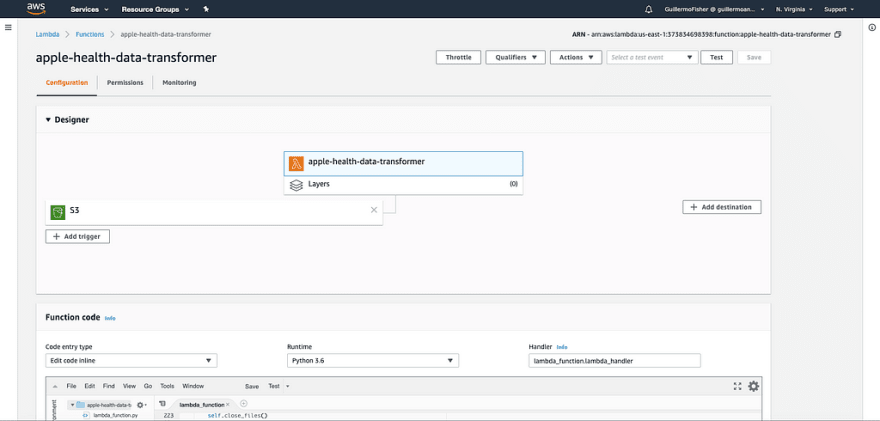
Task: Select the apple-health-data-transformer Lambda icon
Action: [x=296, y=163]
